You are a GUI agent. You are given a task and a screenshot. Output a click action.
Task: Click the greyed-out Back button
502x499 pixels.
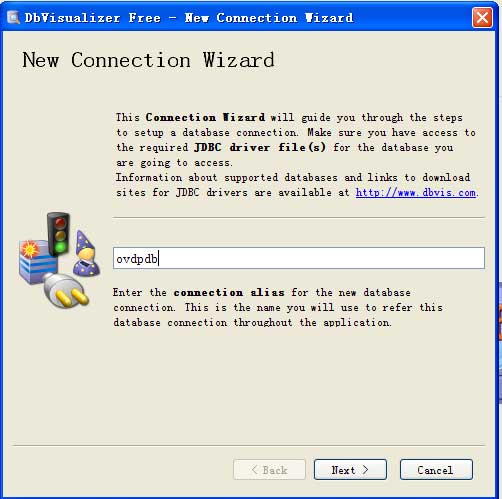[269, 470]
